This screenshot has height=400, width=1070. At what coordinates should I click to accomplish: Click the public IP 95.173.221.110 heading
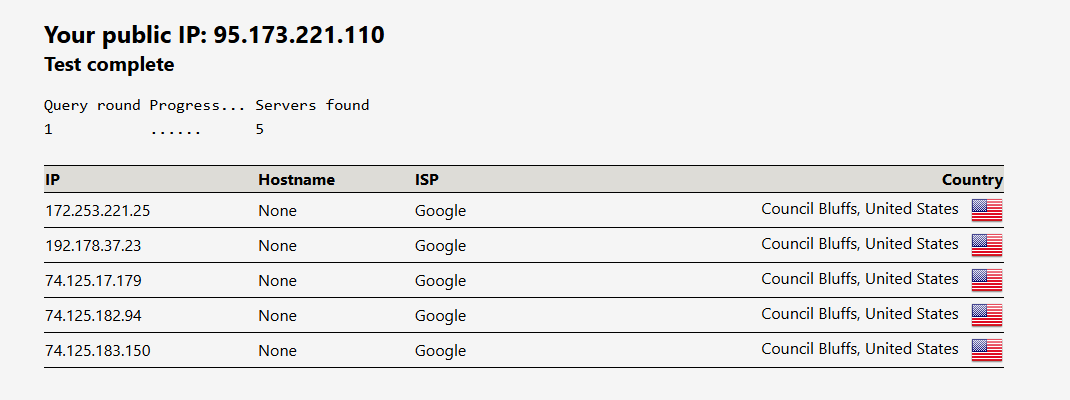click(x=214, y=35)
